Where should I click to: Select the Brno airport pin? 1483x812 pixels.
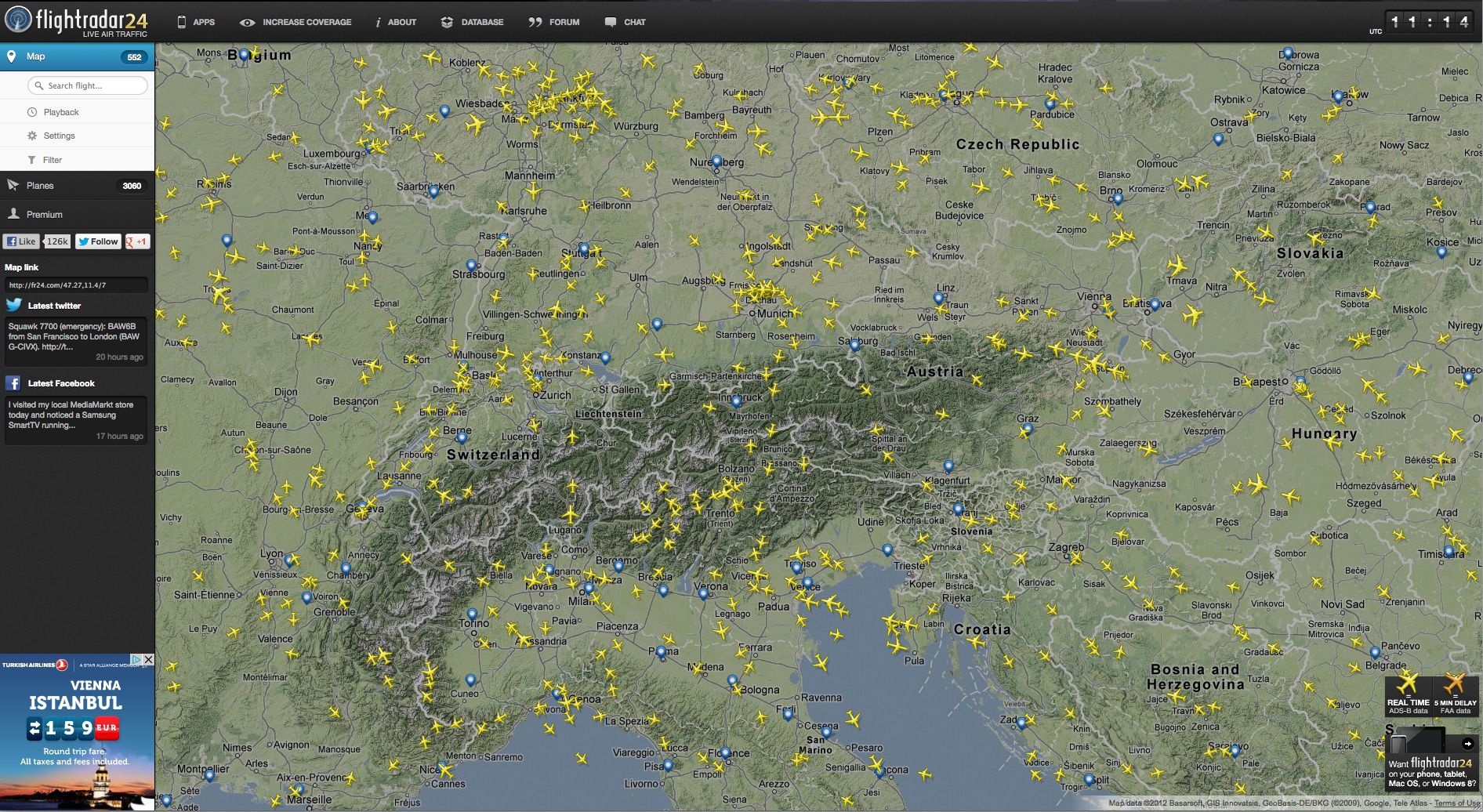coord(1118,199)
